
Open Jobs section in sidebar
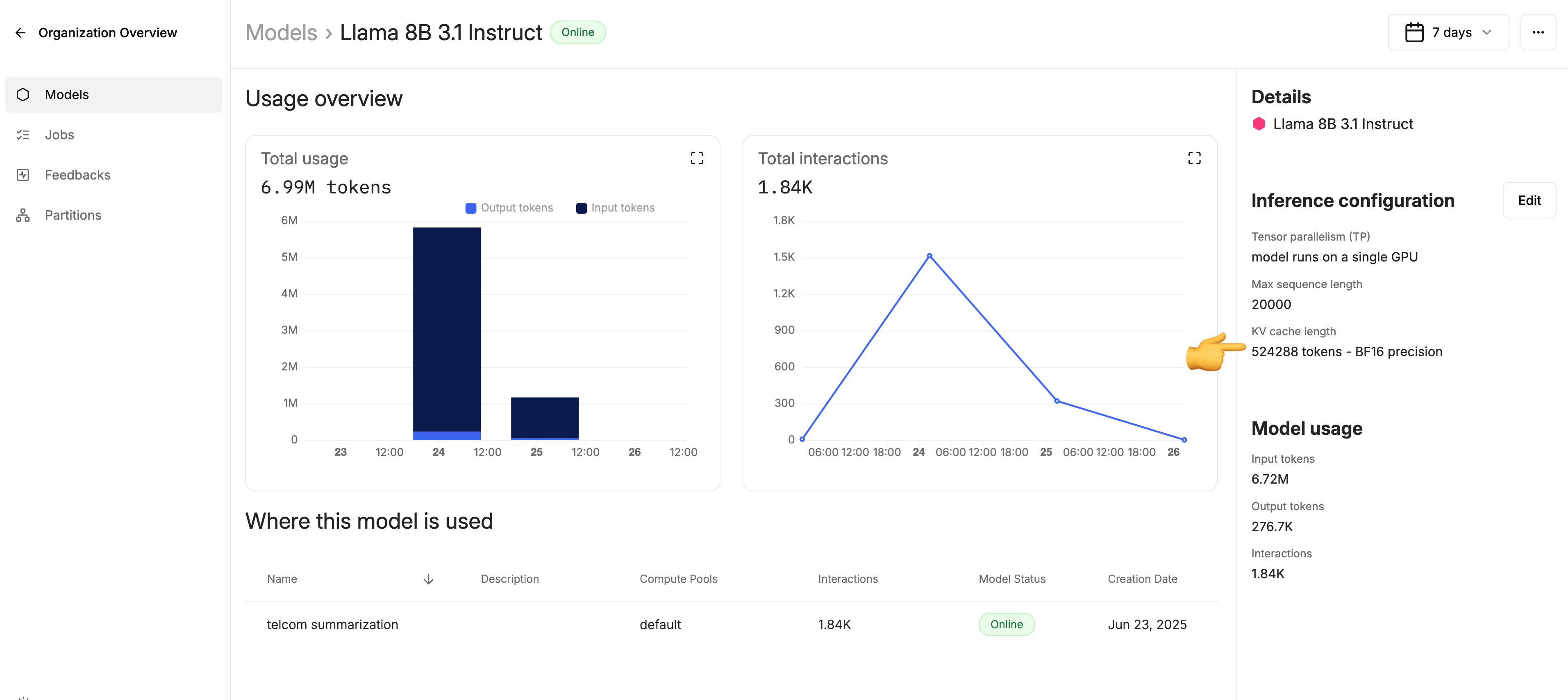(x=60, y=134)
